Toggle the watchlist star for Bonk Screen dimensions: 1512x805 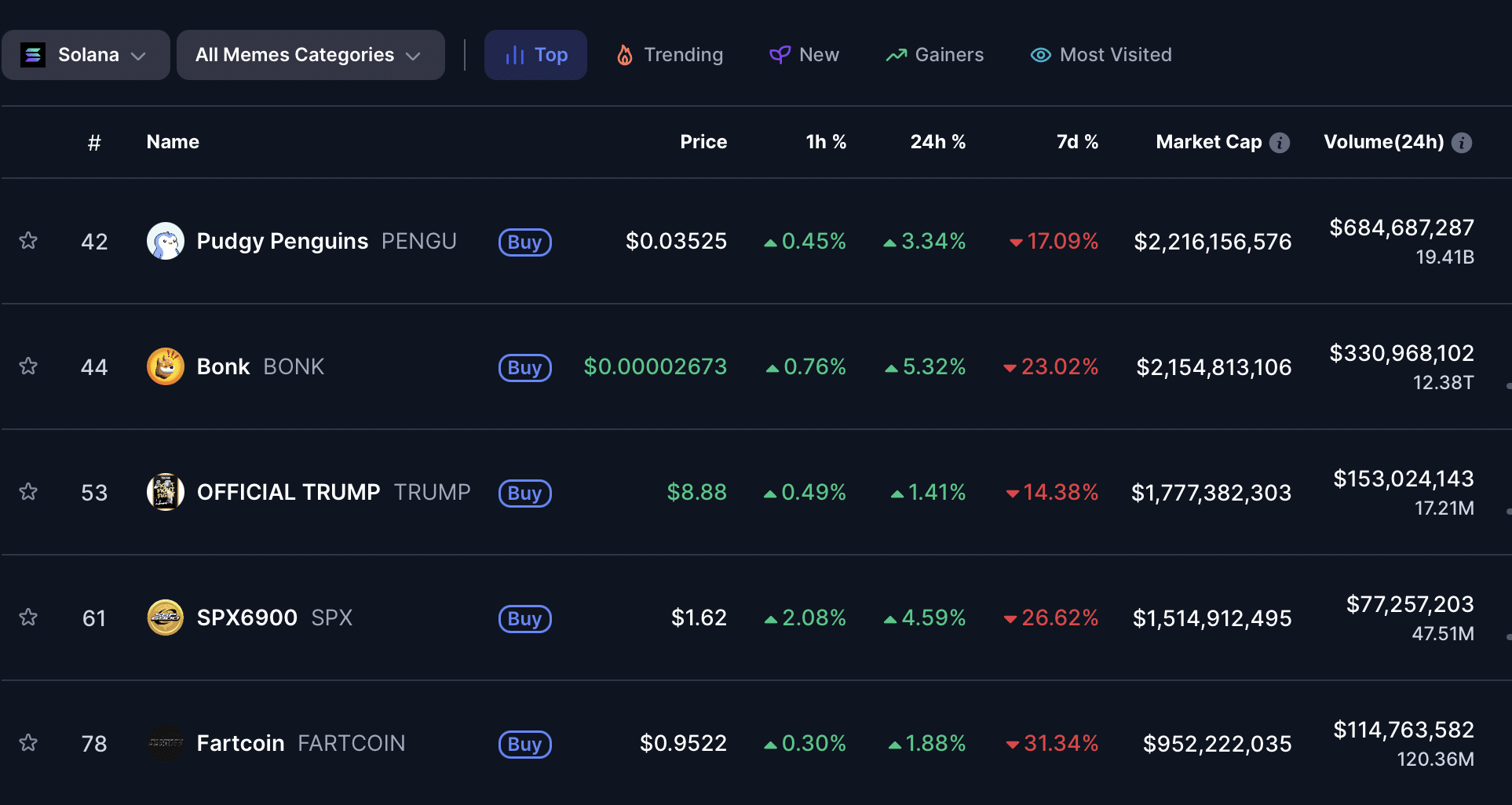[x=28, y=366]
